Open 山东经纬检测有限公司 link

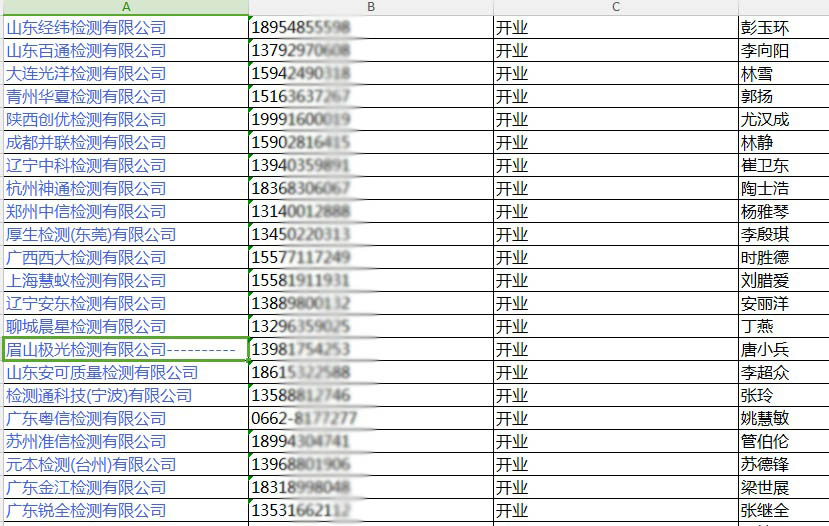(x=86, y=28)
